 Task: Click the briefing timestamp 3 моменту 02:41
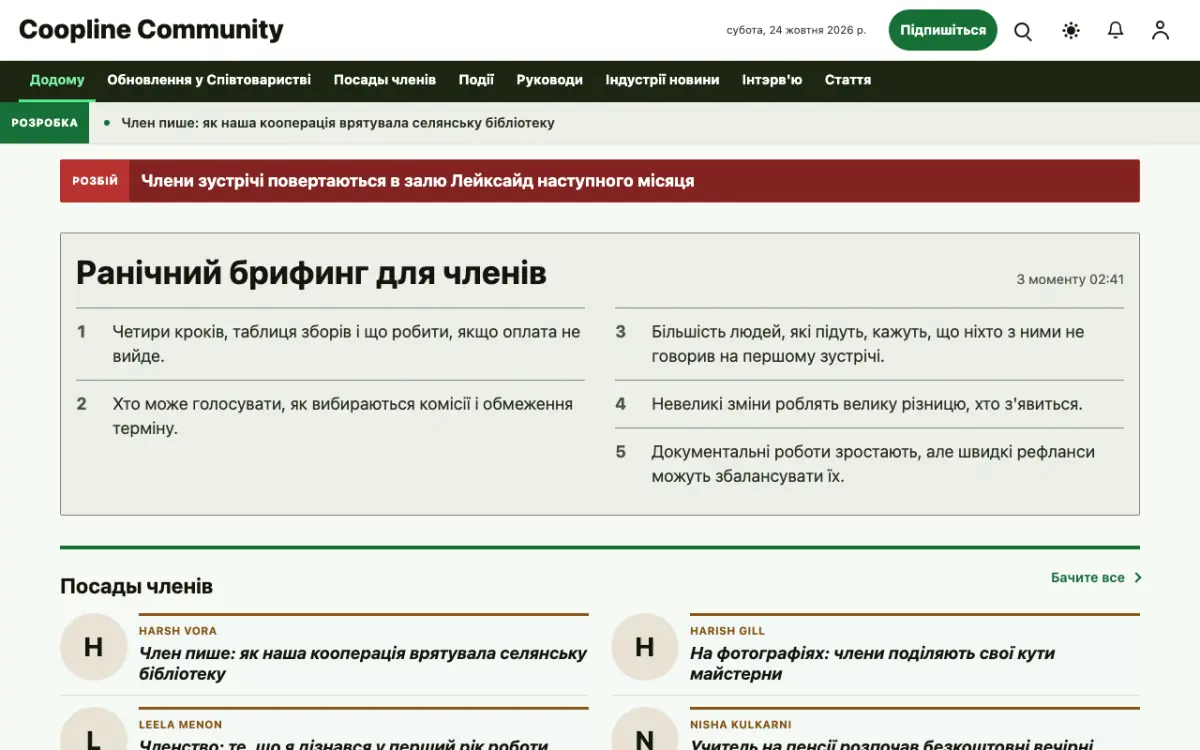tap(1070, 279)
